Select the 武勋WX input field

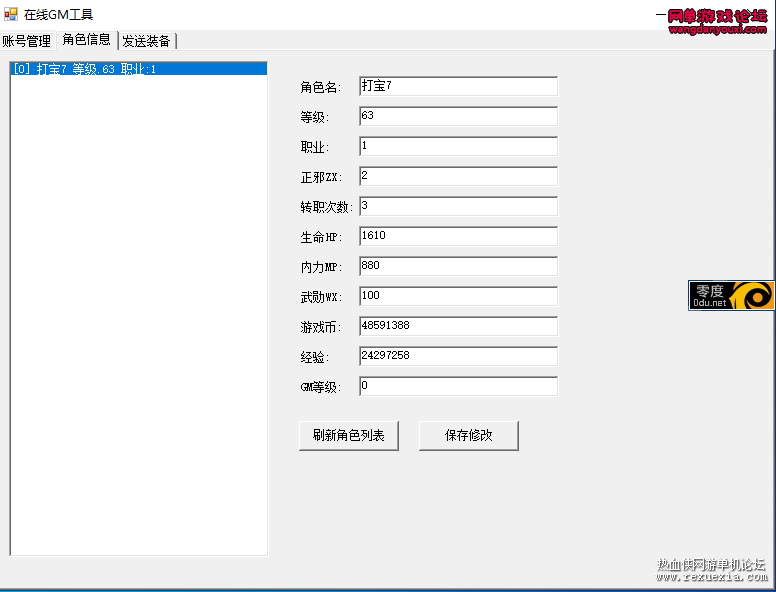(x=458, y=296)
